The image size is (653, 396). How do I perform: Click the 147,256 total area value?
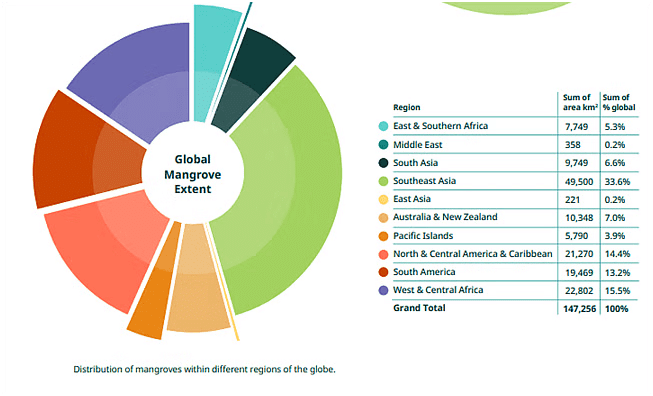[580, 309]
